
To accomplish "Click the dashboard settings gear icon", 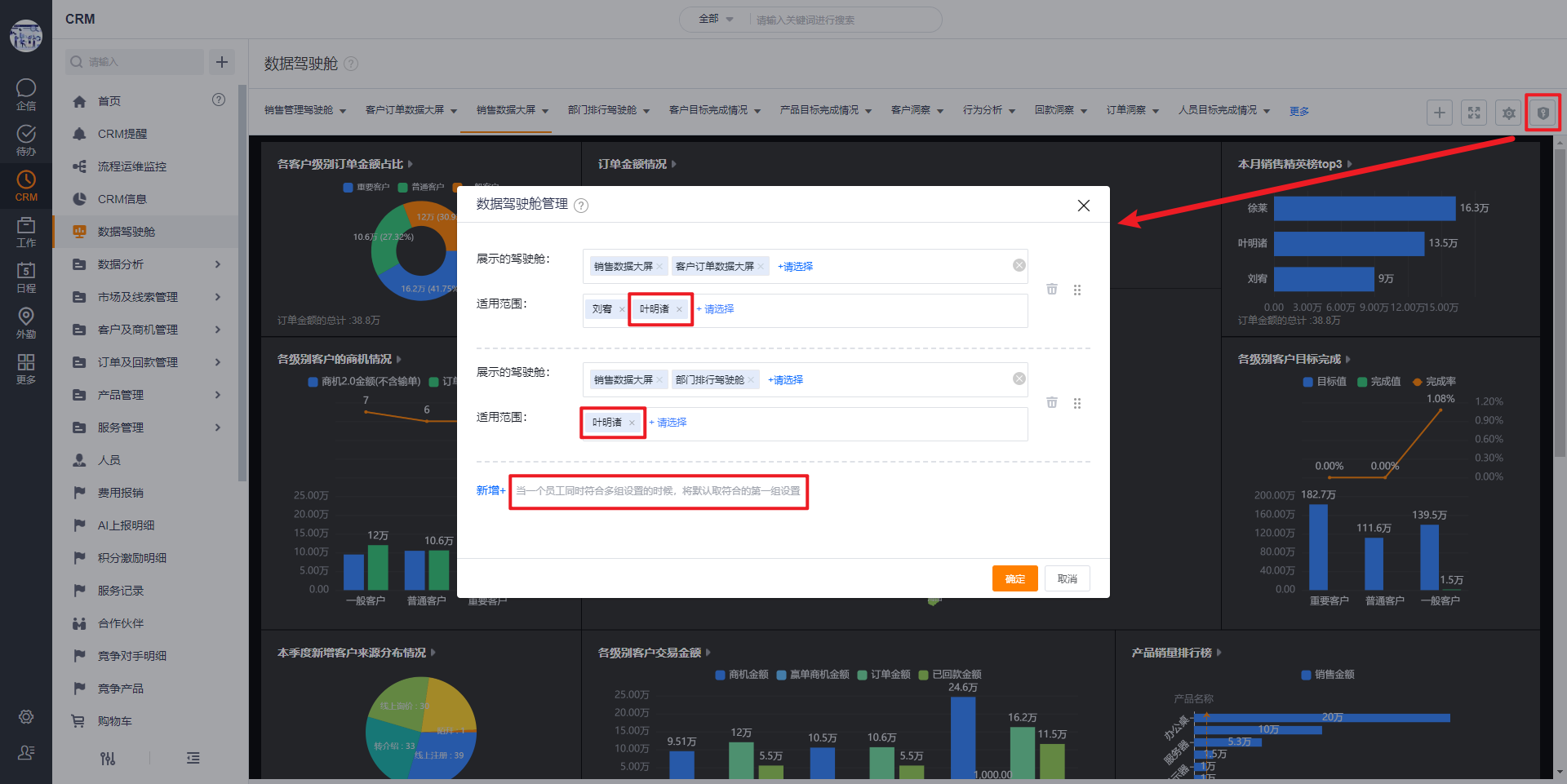I will 1508,113.
